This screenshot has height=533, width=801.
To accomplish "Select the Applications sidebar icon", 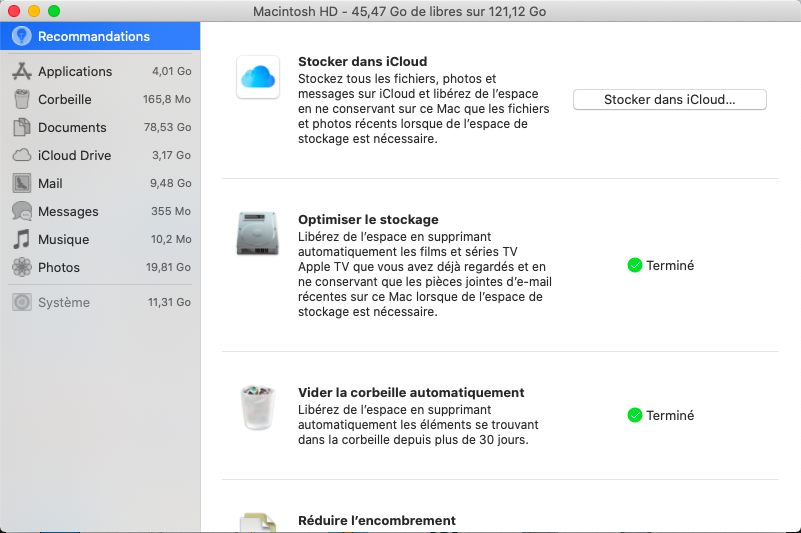I will pyautogui.click(x=21, y=71).
